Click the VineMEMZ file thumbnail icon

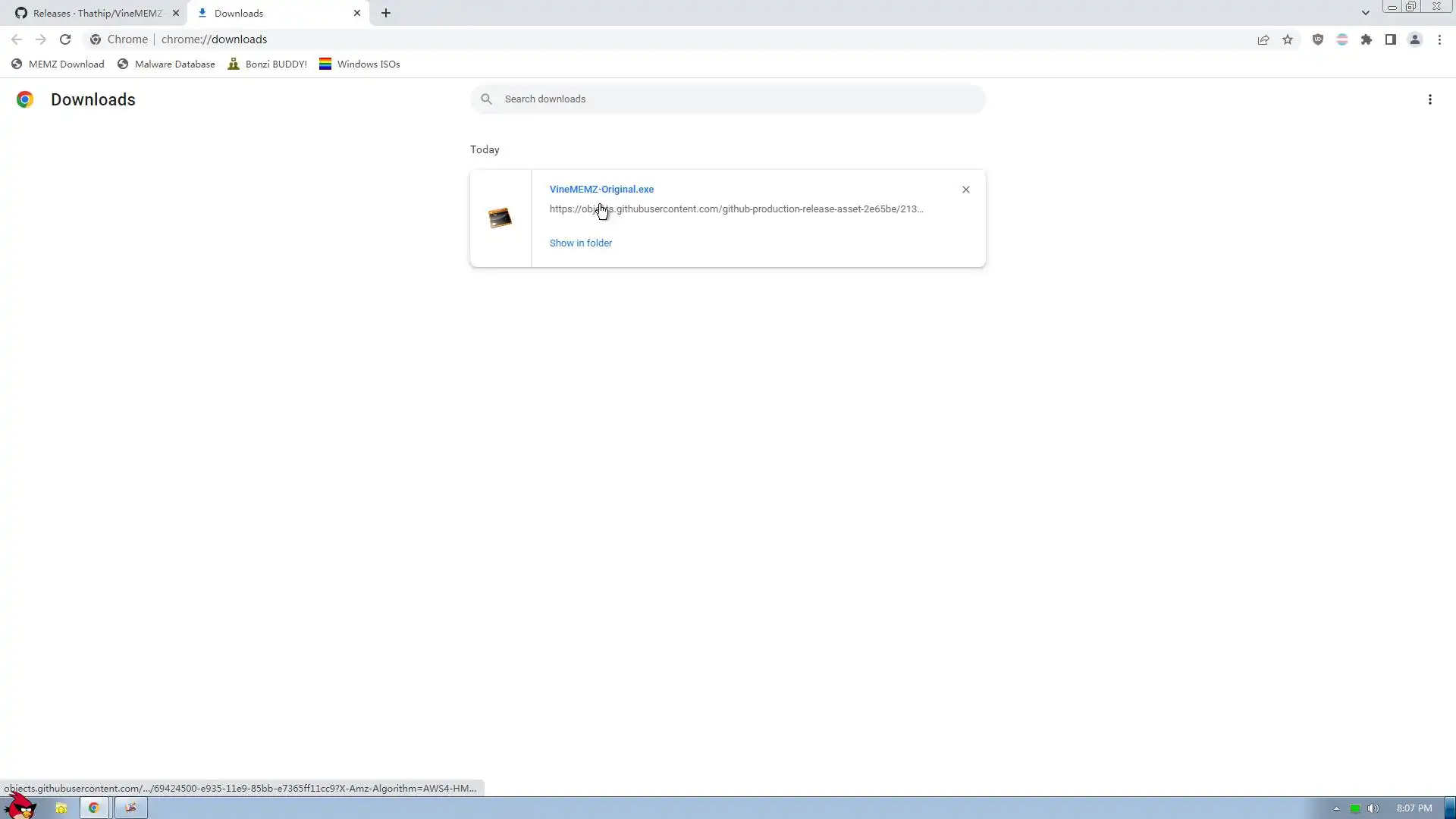[500, 218]
